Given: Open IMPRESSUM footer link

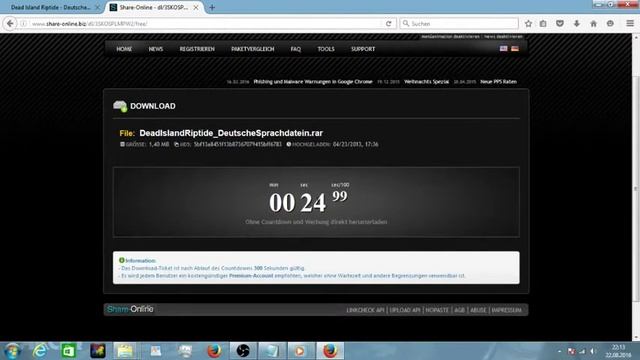Looking at the screenshot, I should click(x=506, y=310).
